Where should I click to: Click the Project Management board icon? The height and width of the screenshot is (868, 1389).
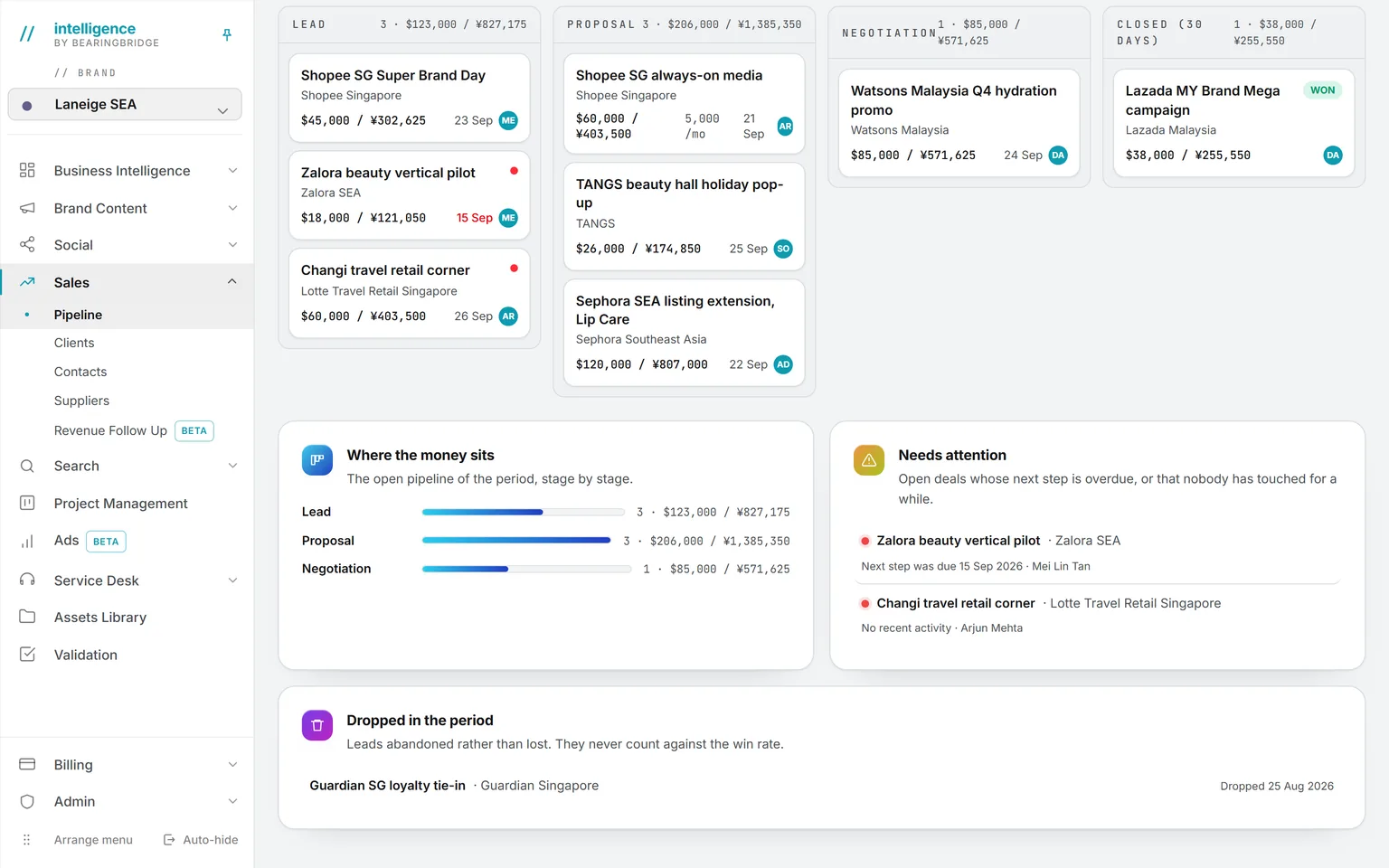[27, 503]
